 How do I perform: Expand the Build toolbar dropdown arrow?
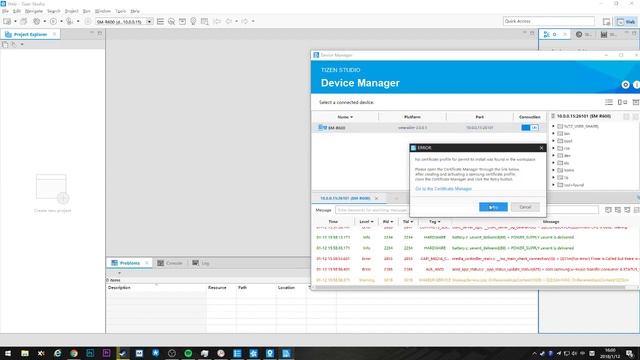(x=44, y=21)
